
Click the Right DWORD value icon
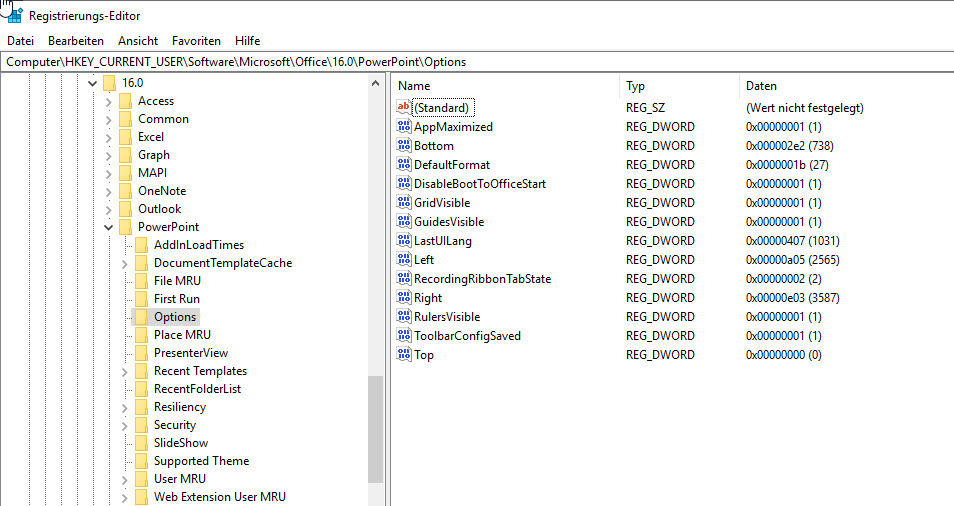pos(403,297)
